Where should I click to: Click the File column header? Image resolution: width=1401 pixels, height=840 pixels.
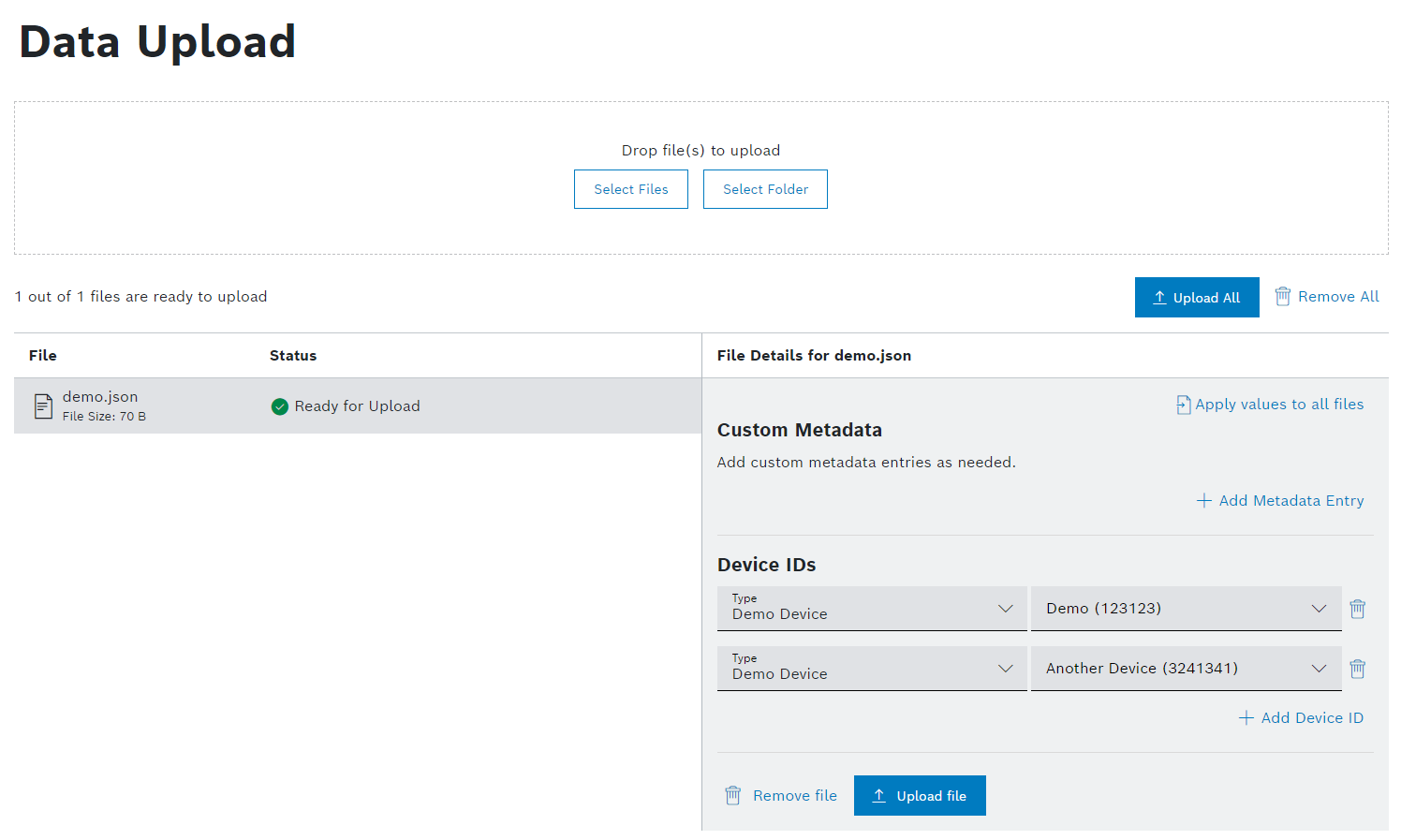coord(43,356)
